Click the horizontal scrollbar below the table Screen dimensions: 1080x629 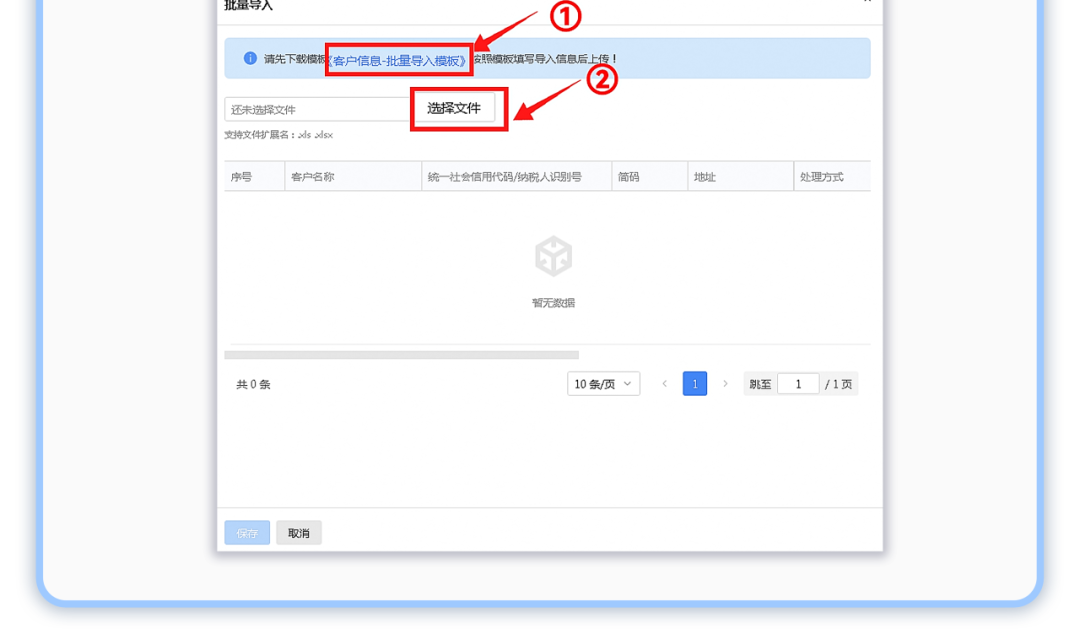point(402,355)
